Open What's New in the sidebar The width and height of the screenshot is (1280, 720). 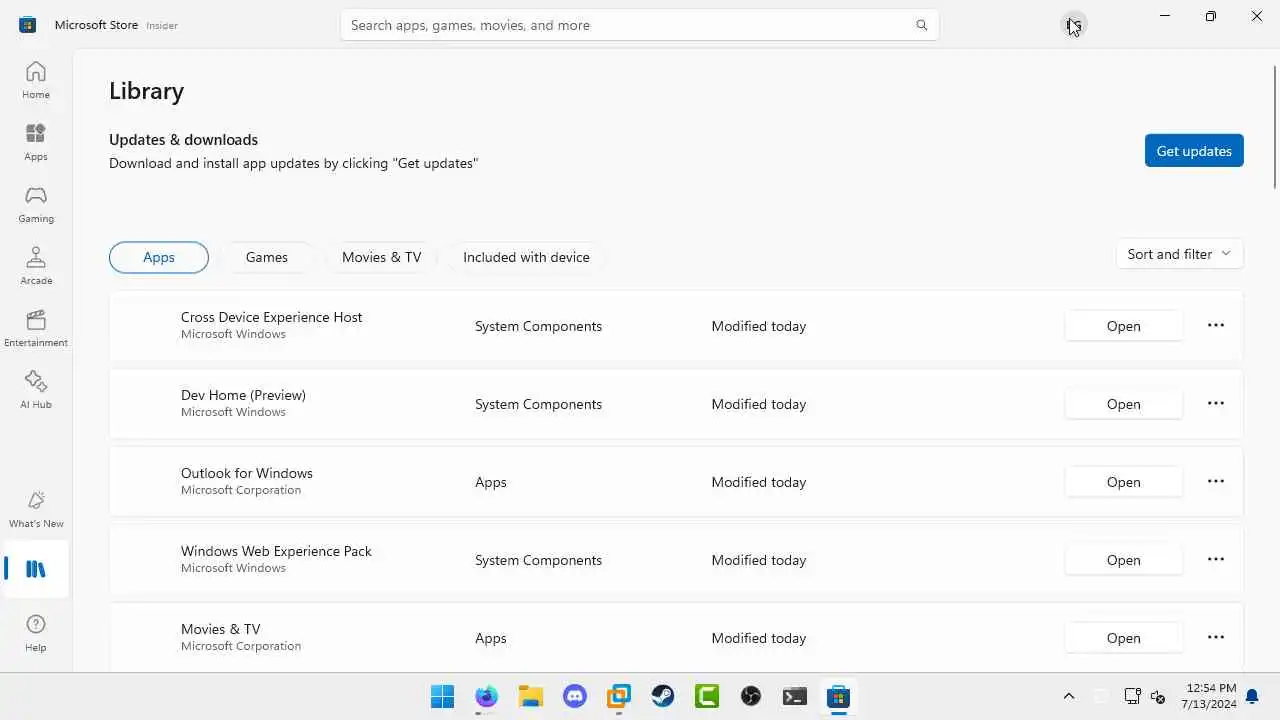tap(36, 509)
